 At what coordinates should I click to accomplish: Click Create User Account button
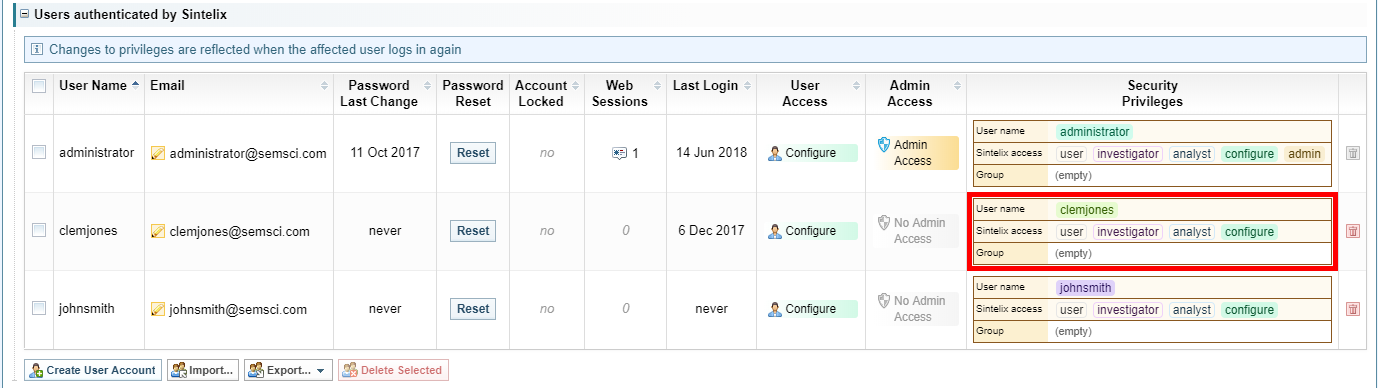[93, 370]
